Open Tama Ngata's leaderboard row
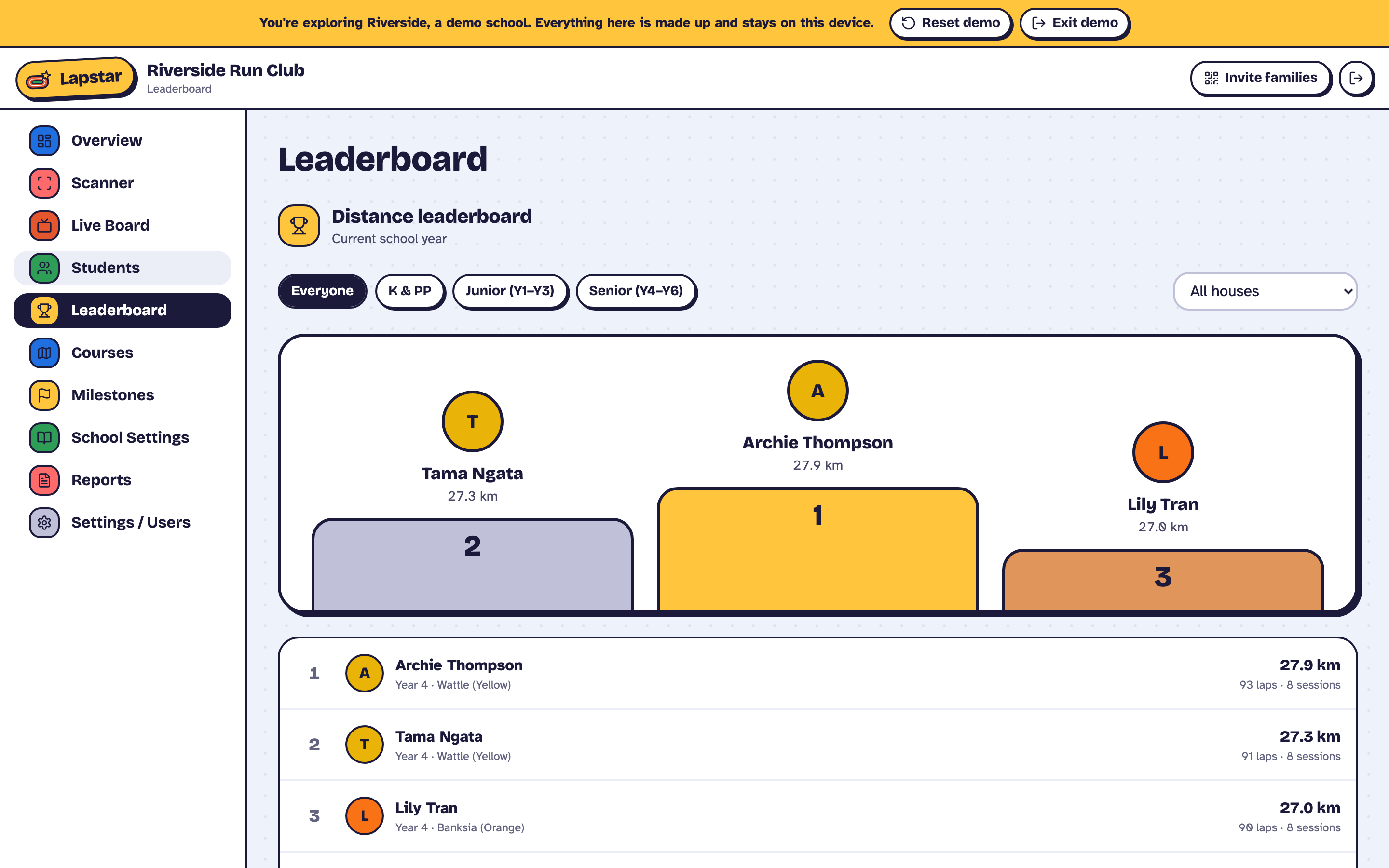The height and width of the screenshot is (868, 1389). tap(818, 745)
